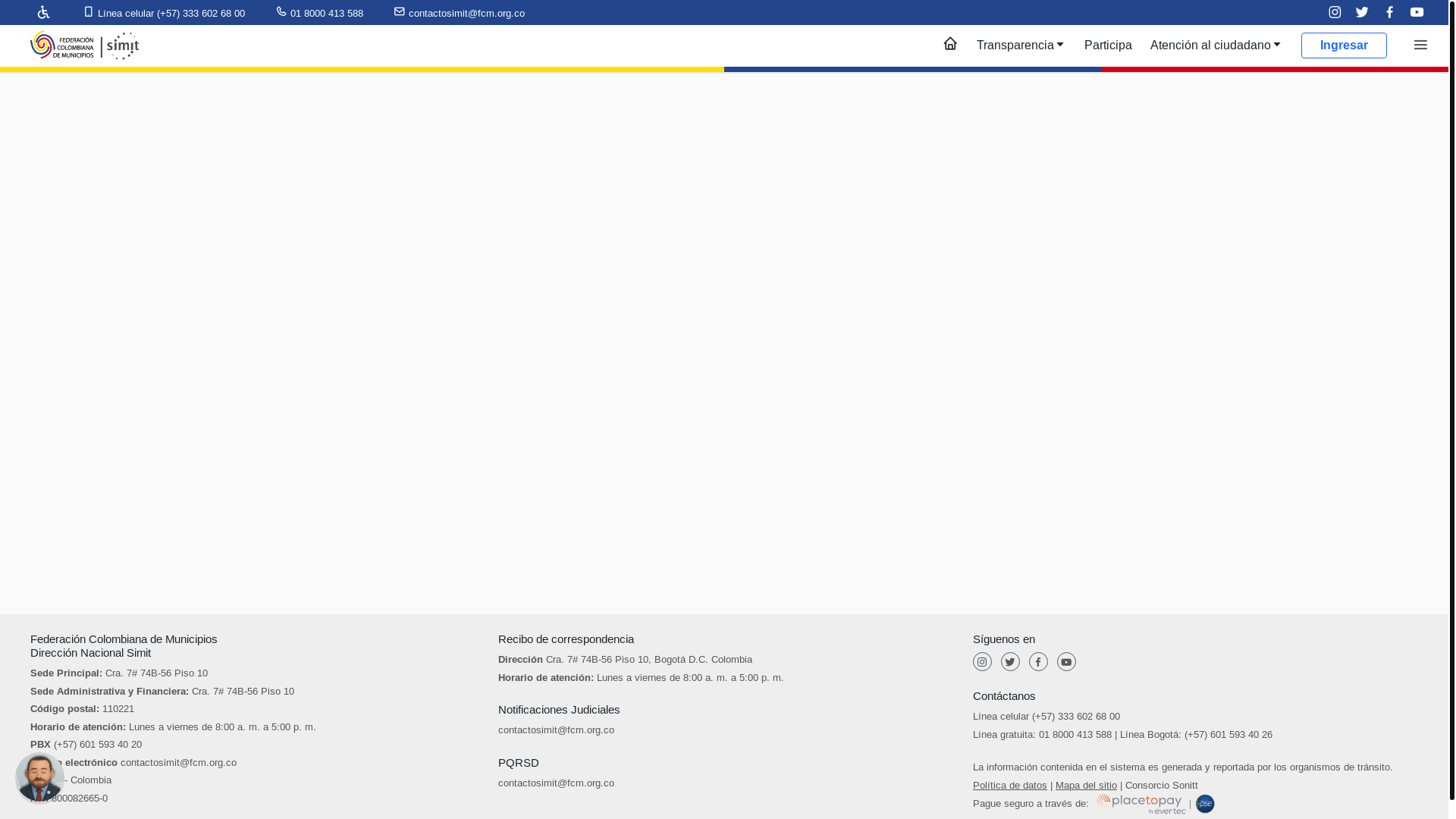Click the mobile phone icon in top bar
1456x819 pixels.
(x=88, y=11)
